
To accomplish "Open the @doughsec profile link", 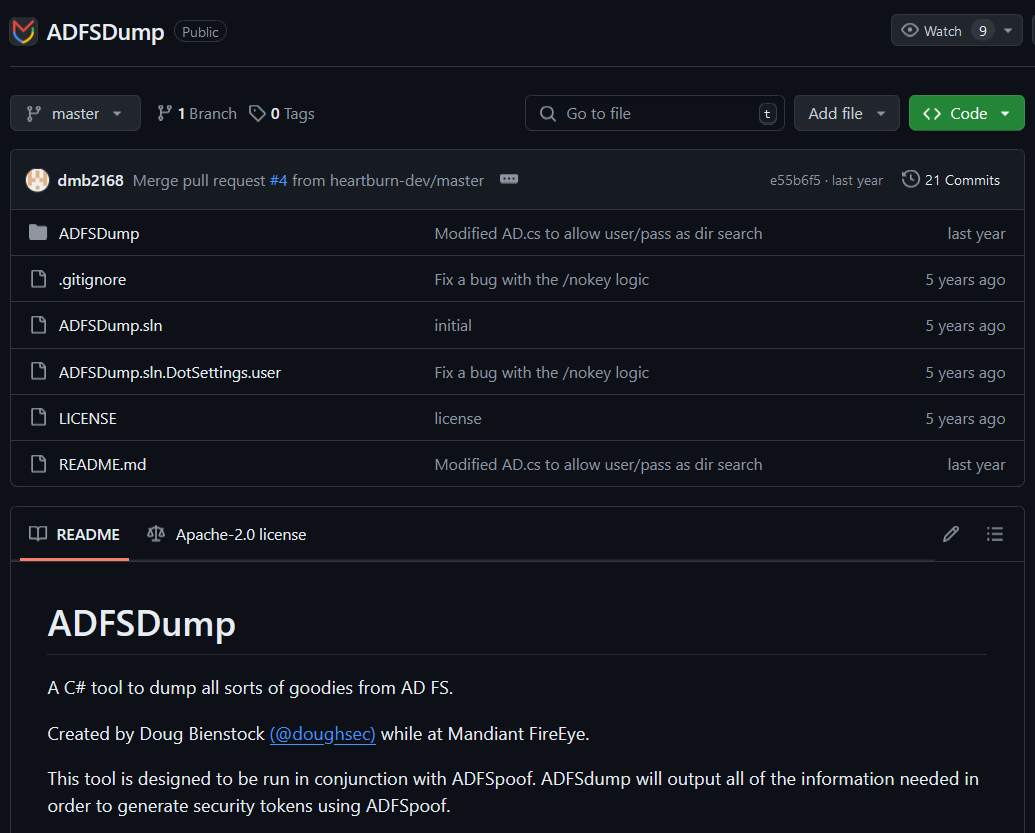I will 323,734.
